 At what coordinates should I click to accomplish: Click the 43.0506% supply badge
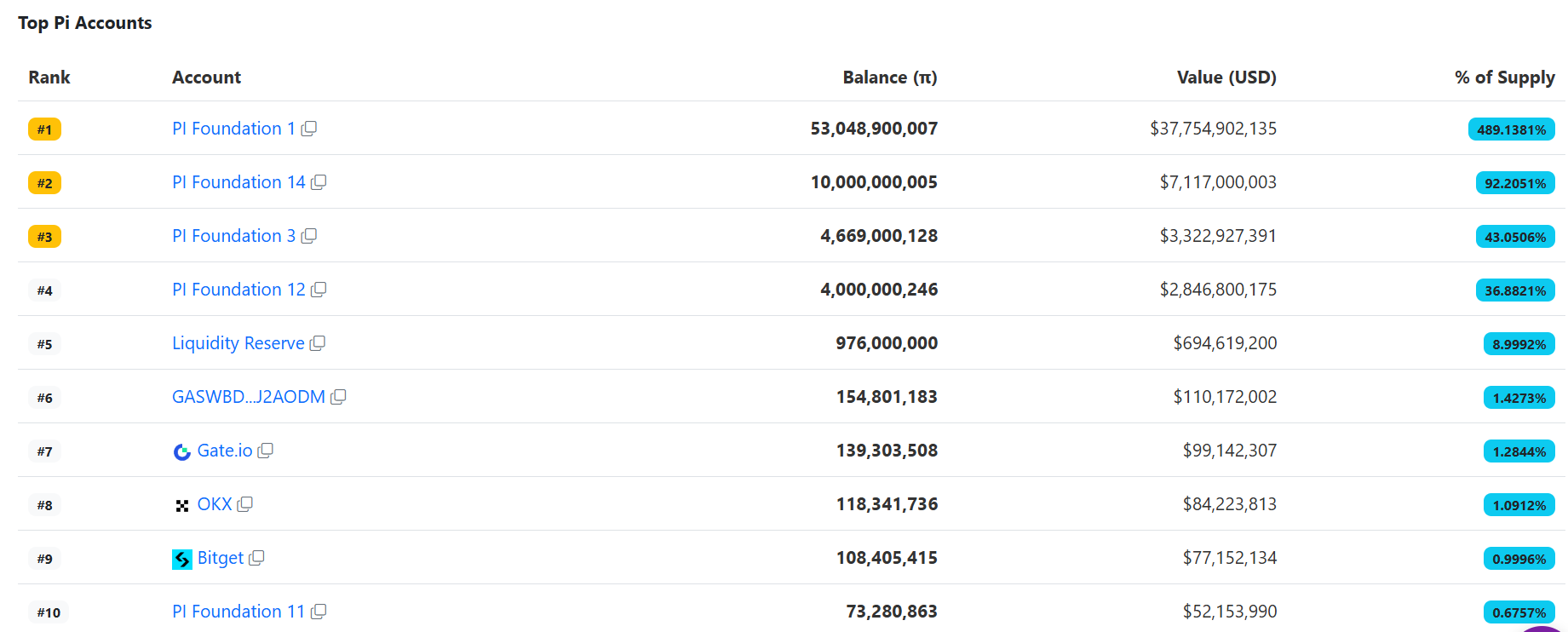[x=1515, y=237]
